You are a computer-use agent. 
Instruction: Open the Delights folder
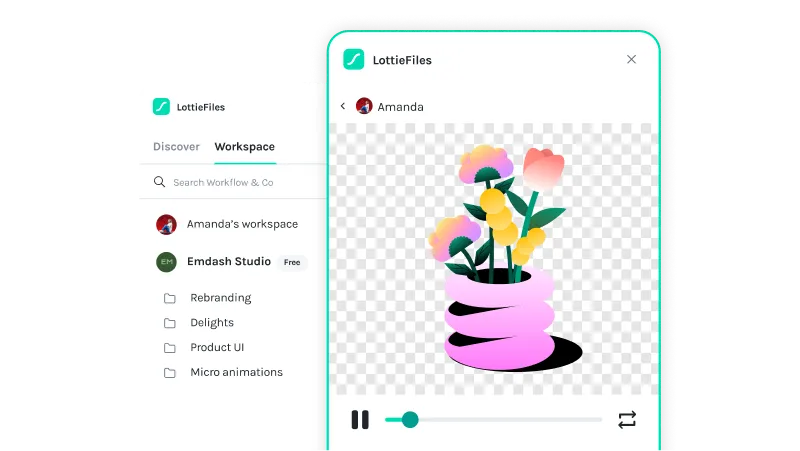point(212,322)
